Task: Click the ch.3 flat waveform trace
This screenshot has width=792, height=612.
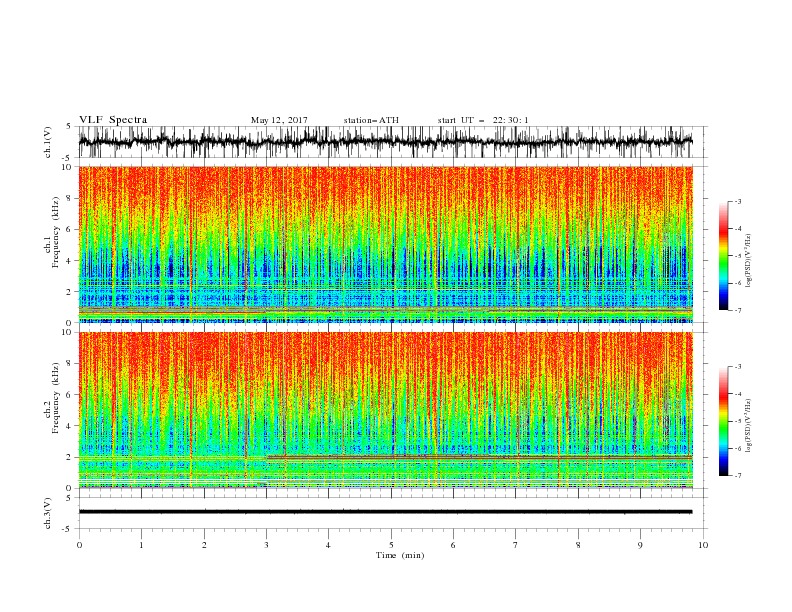Action: pos(385,512)
